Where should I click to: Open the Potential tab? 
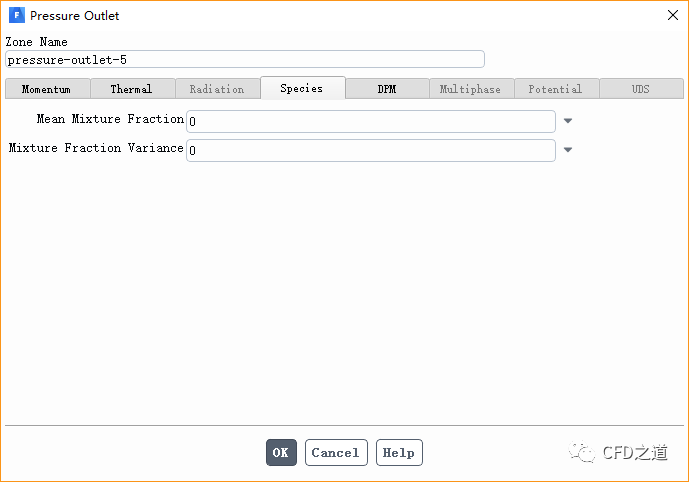556,89
